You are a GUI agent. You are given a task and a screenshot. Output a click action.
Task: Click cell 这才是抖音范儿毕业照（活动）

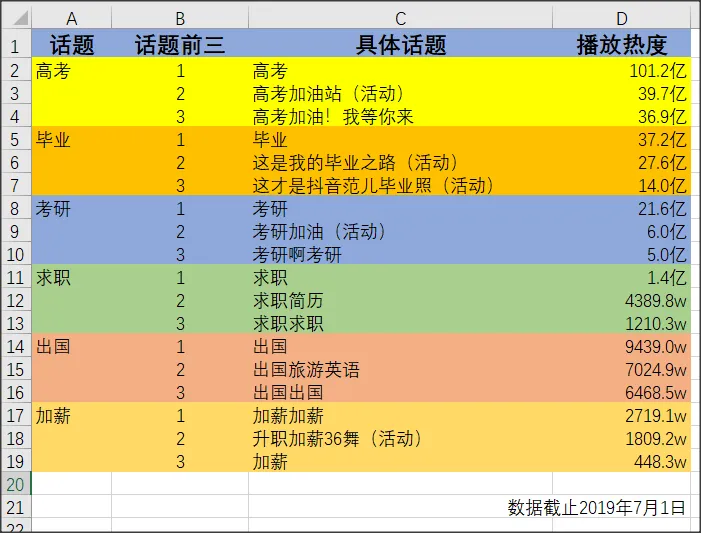click(x=401, y=186)
